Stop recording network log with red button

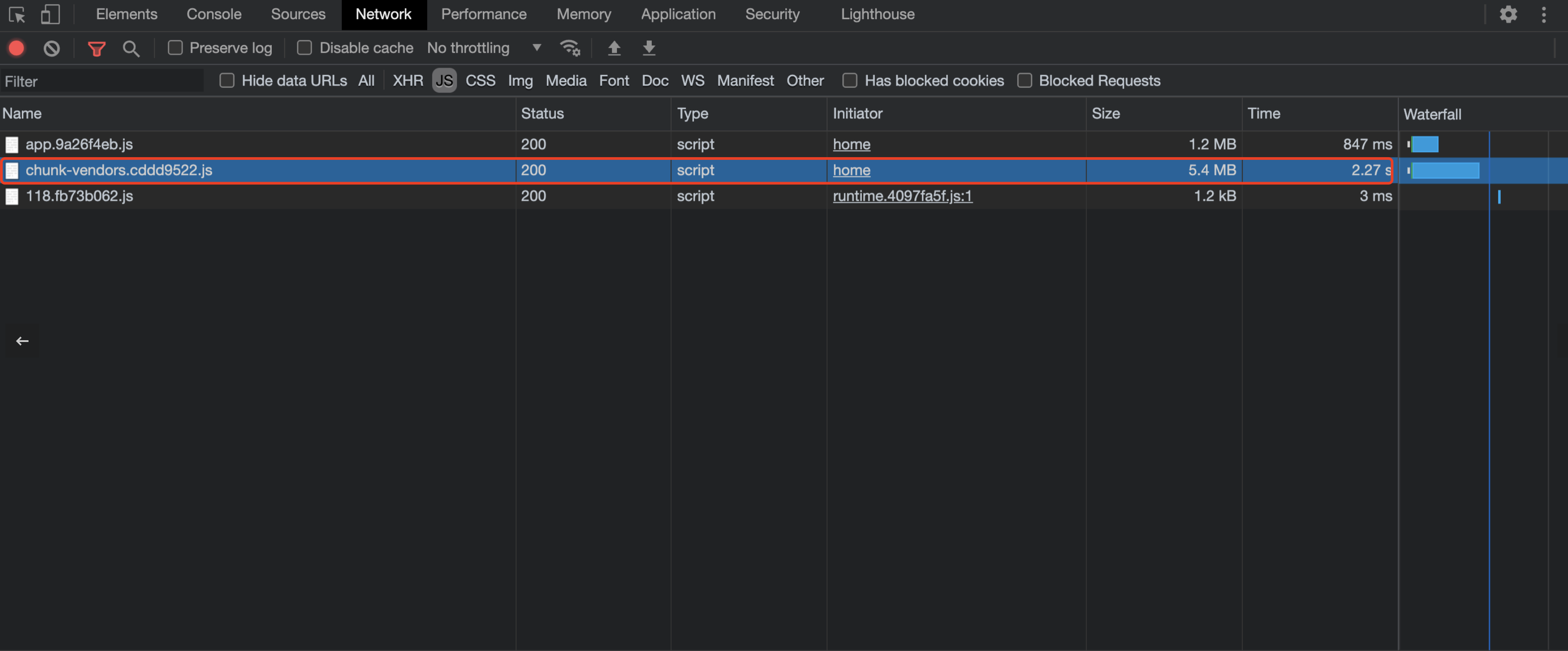16,48
